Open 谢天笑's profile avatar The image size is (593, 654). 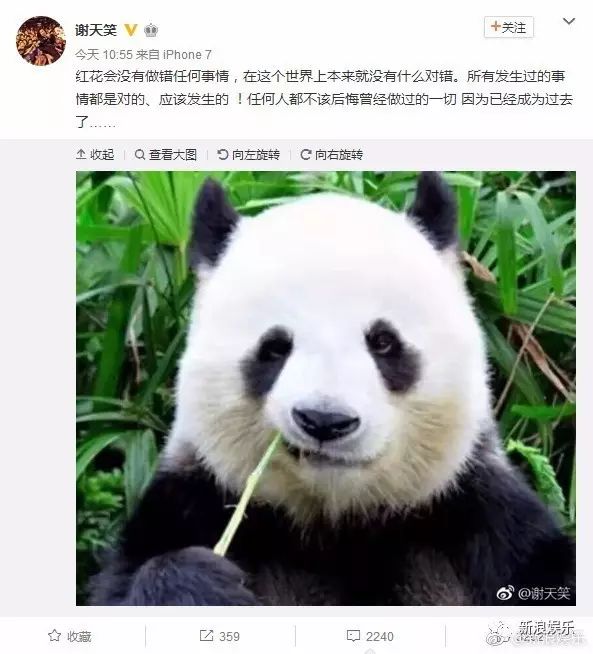coord(41,41)
